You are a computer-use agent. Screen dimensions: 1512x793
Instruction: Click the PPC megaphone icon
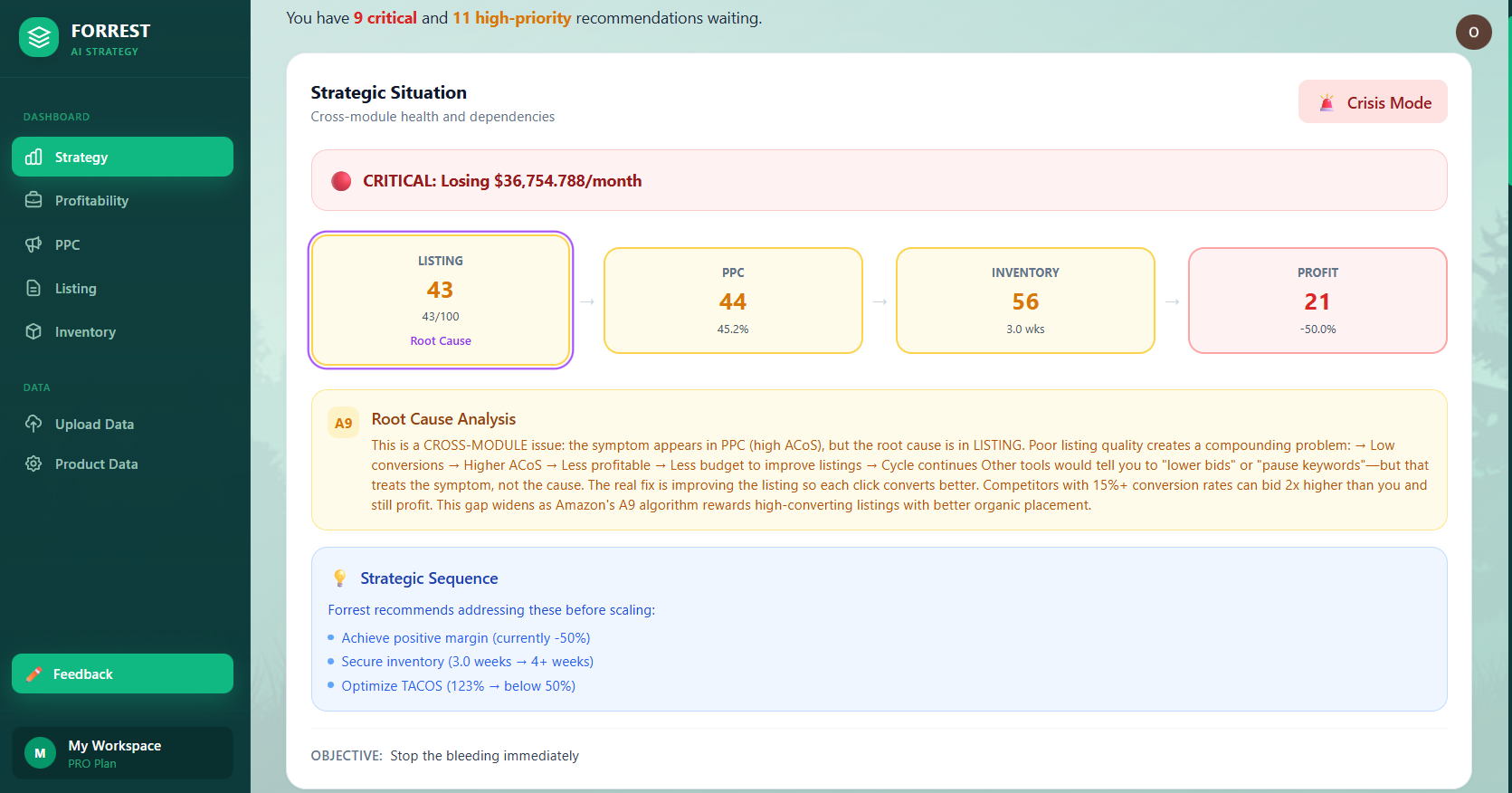(33, 244)
